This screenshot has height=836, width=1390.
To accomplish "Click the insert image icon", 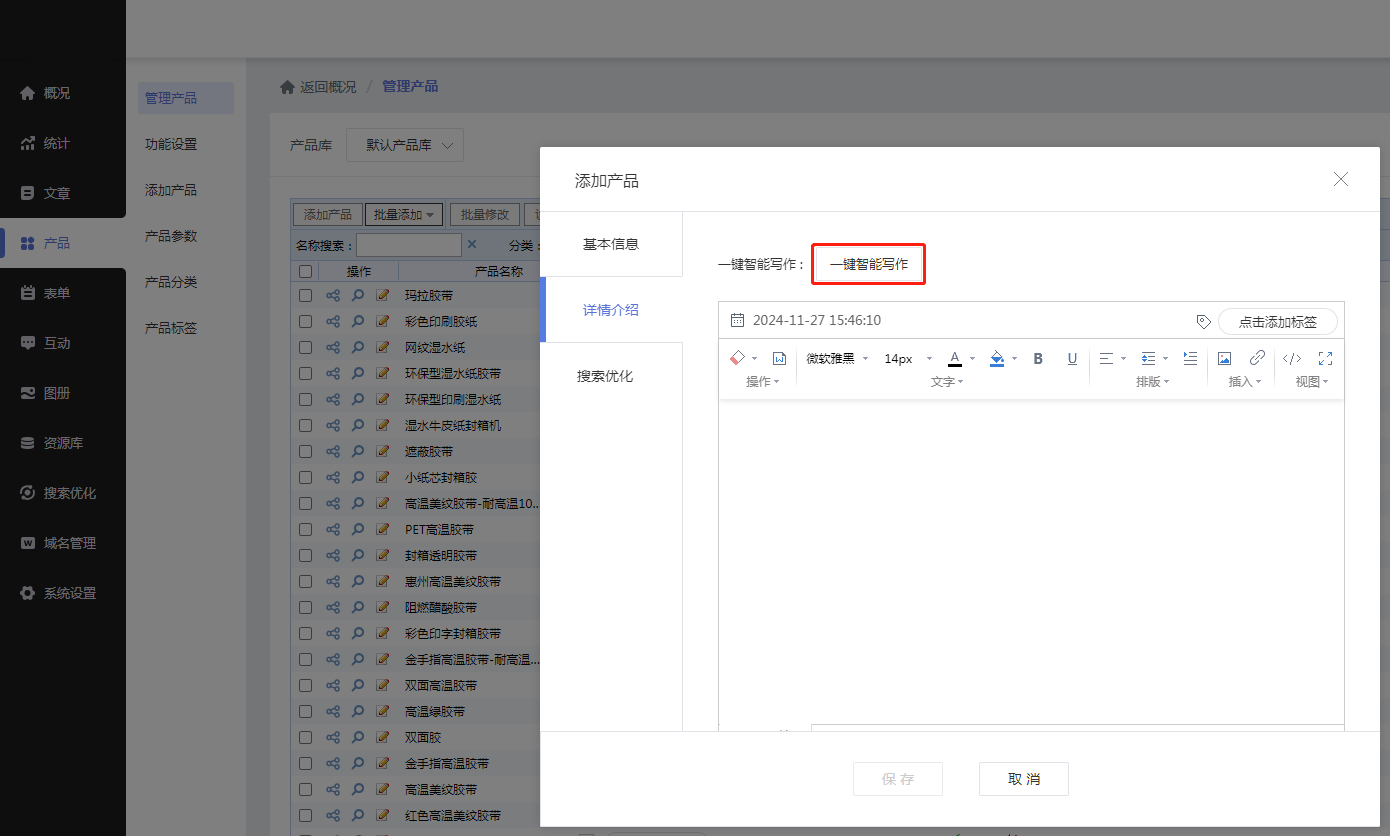I will point(1224,359).
